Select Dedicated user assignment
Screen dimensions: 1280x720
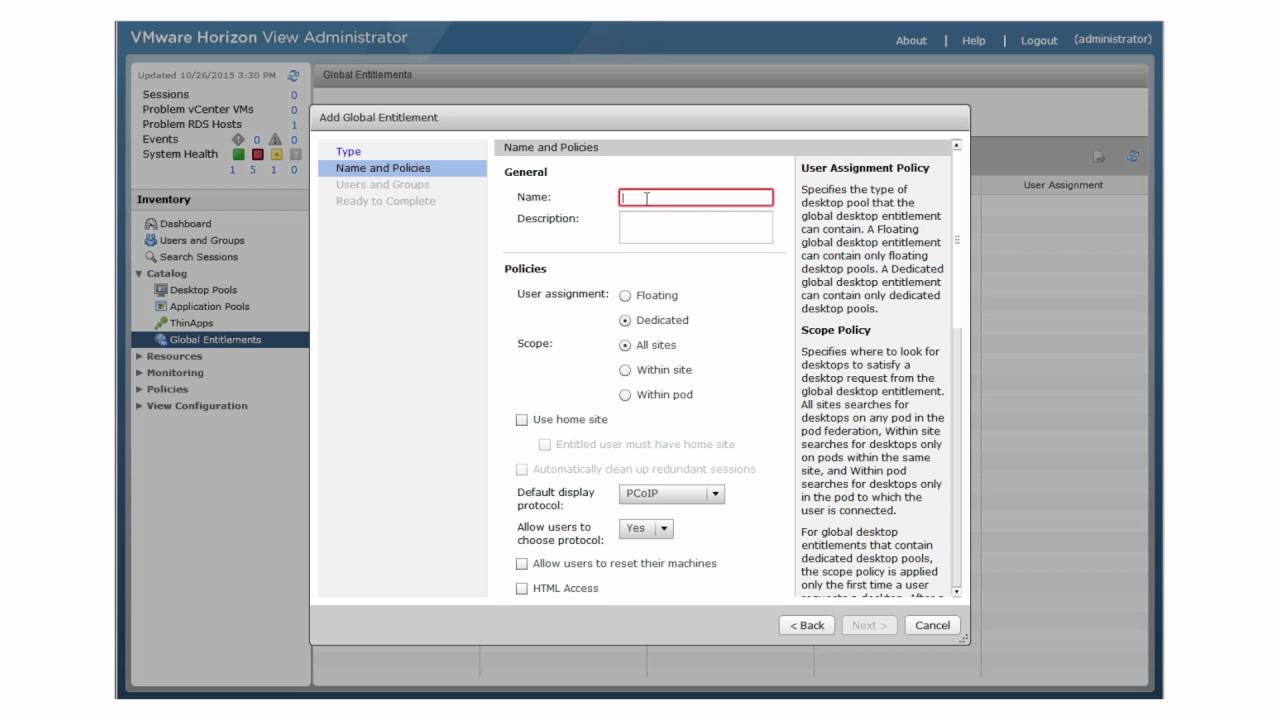point(626,321)
